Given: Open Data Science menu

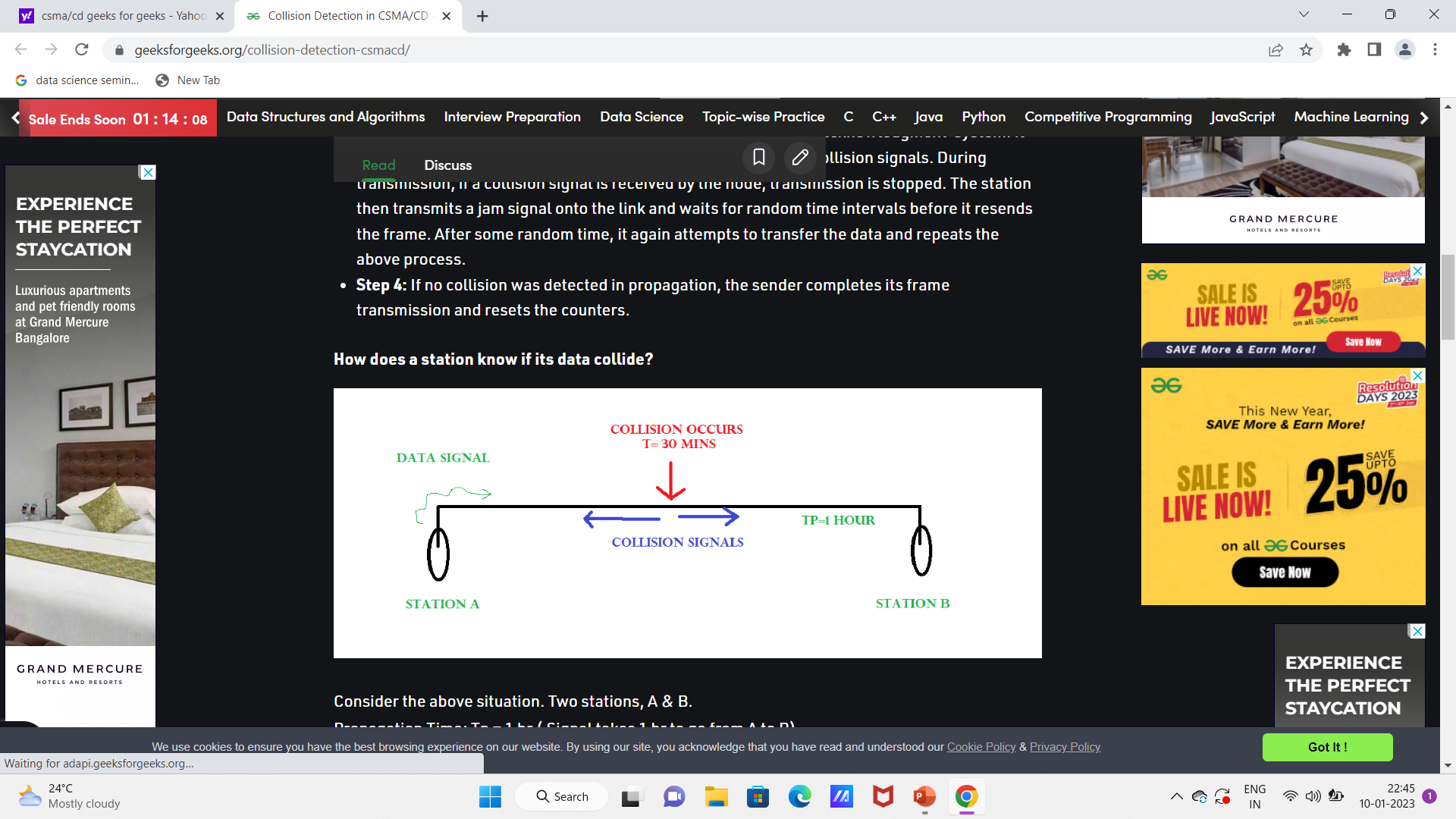Looking at the screenshot, I should (642, 117).
